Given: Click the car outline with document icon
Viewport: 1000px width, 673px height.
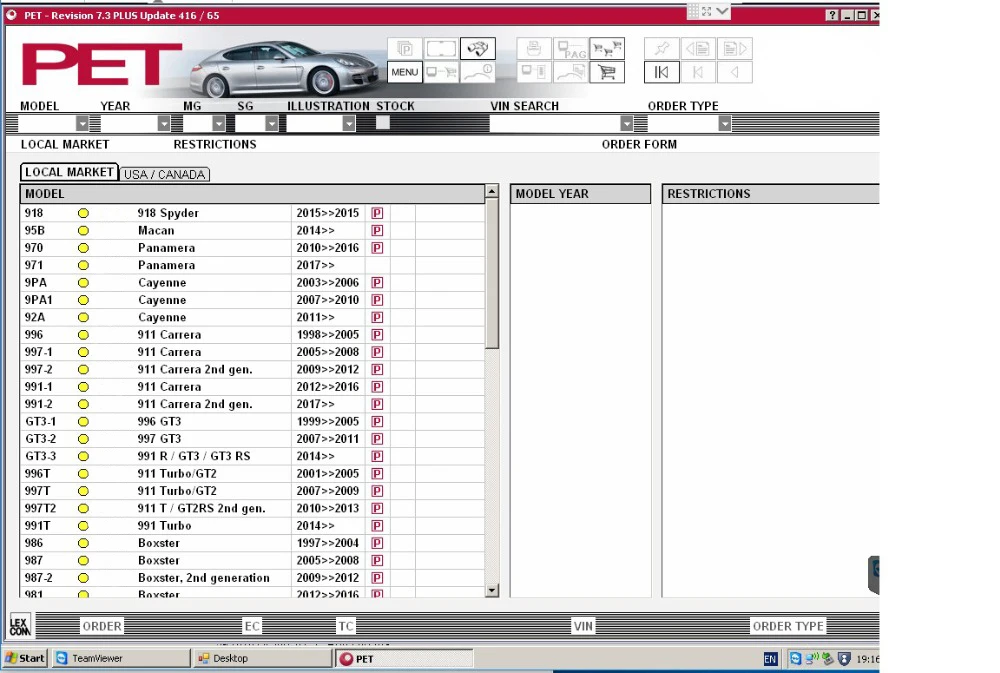Looking at the screenshot, I should pos(571,72).
